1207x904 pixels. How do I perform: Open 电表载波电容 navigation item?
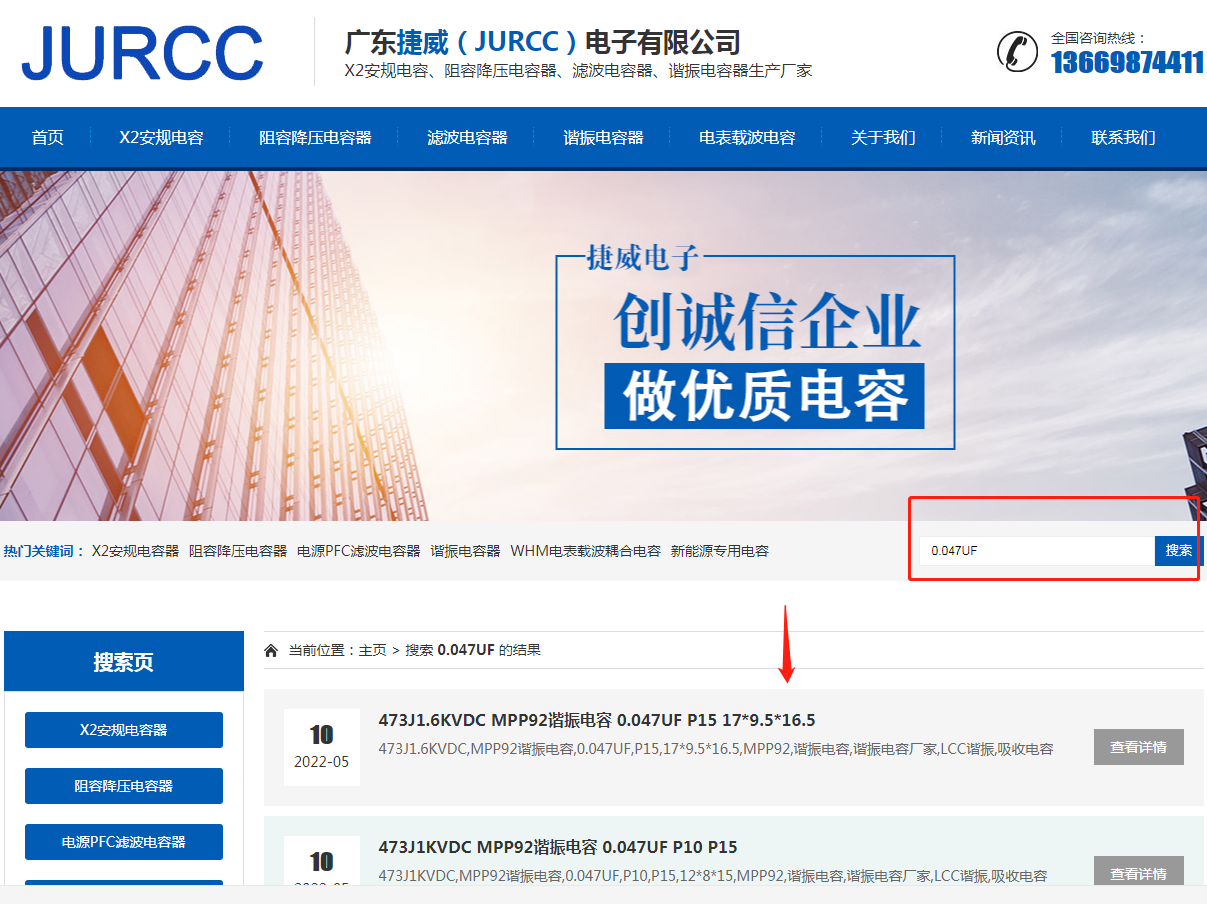747,138
